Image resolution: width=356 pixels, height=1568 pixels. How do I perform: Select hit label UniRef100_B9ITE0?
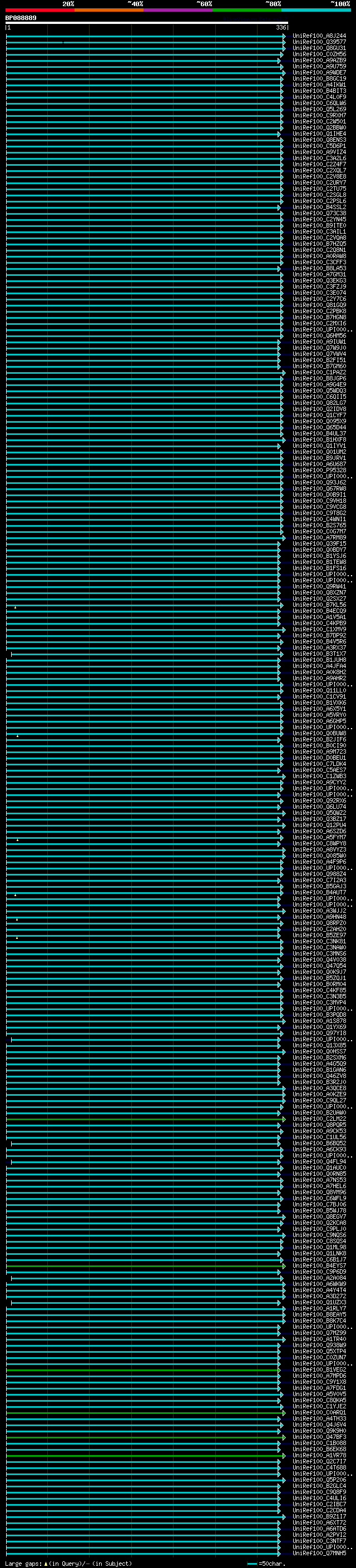point(319,225)
